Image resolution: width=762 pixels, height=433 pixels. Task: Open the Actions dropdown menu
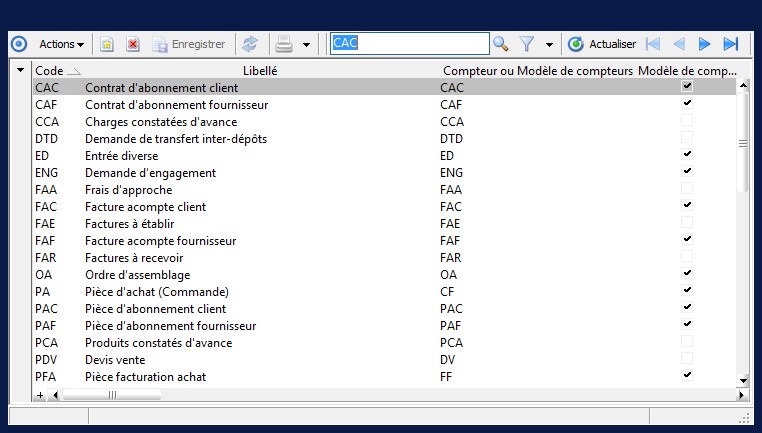coord(61,44)
